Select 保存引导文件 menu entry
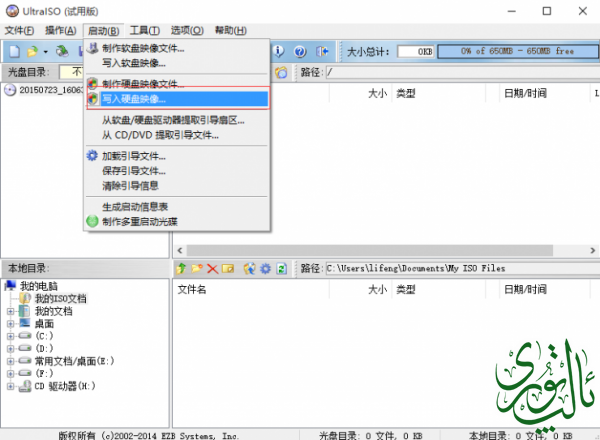This screenshot has height=440, width=600. (177, 171)
